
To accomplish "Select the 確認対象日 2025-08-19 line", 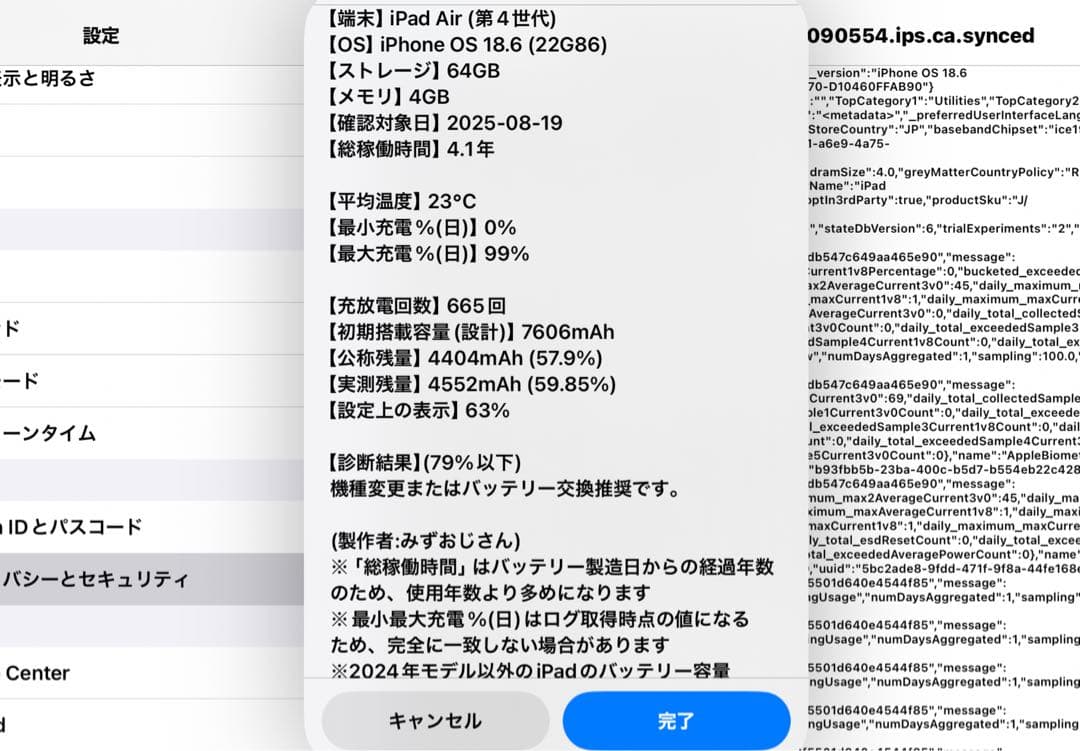I will click(x=444, y=123).
